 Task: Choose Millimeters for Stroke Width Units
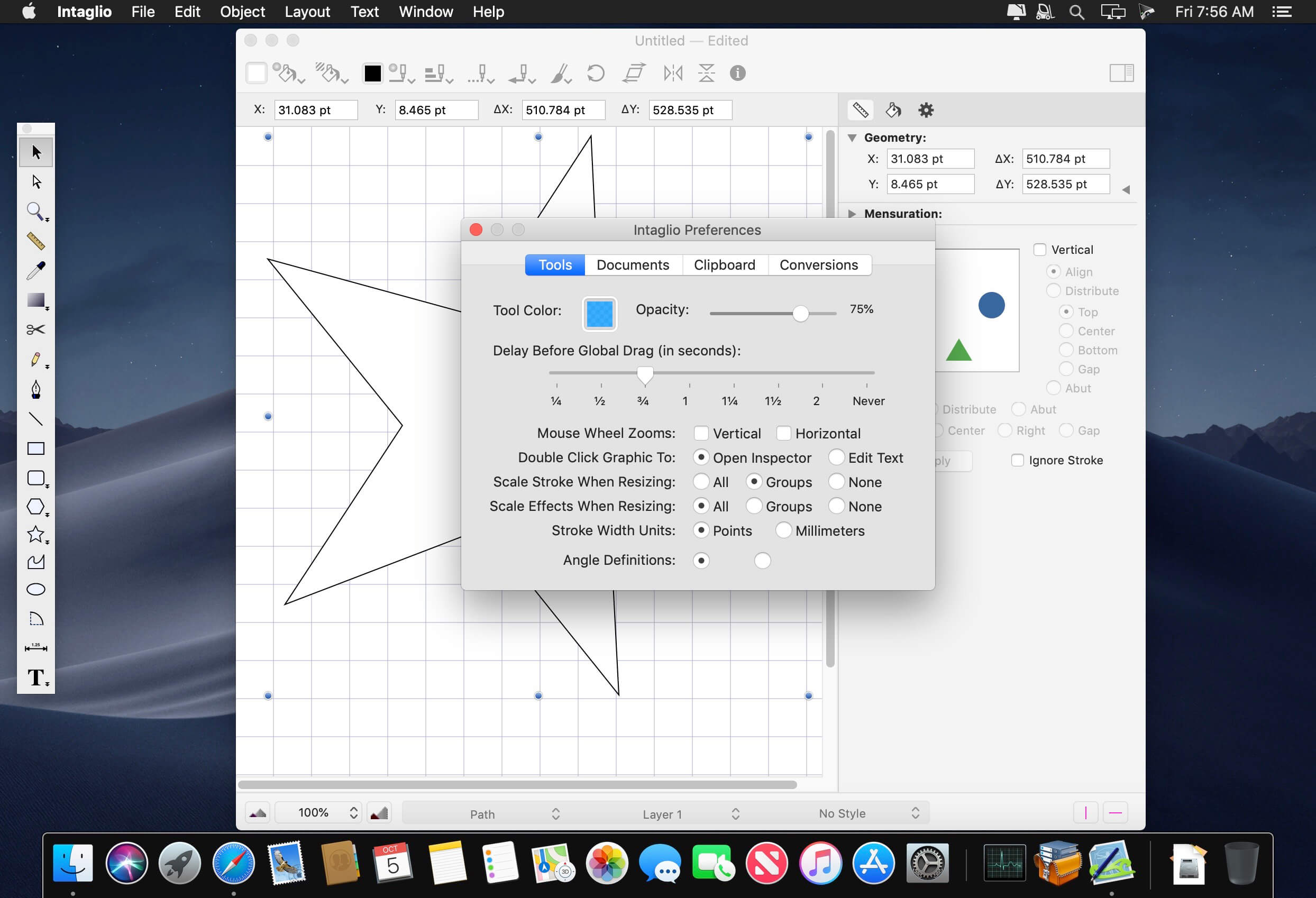click(784, 530)
